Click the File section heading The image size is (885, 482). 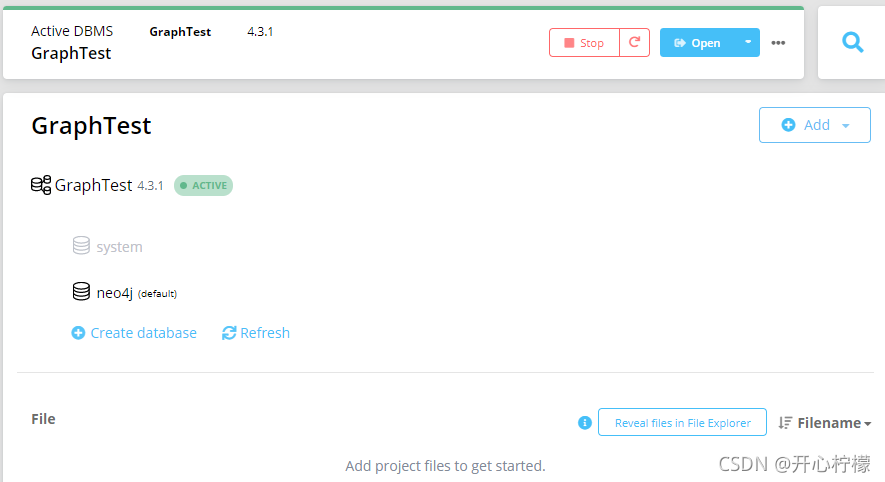(43, 419)
